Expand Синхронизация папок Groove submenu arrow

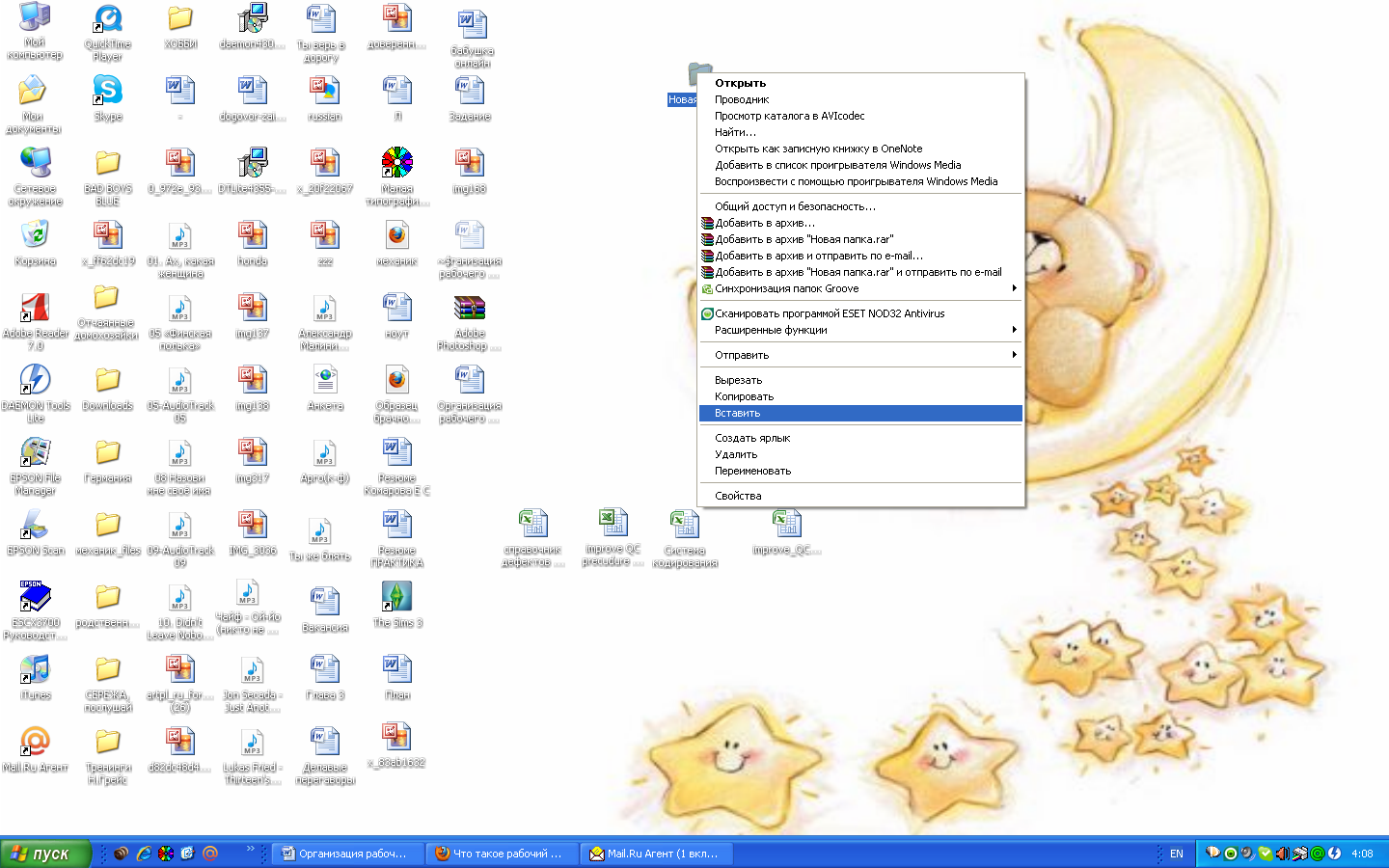[1014, 288]
